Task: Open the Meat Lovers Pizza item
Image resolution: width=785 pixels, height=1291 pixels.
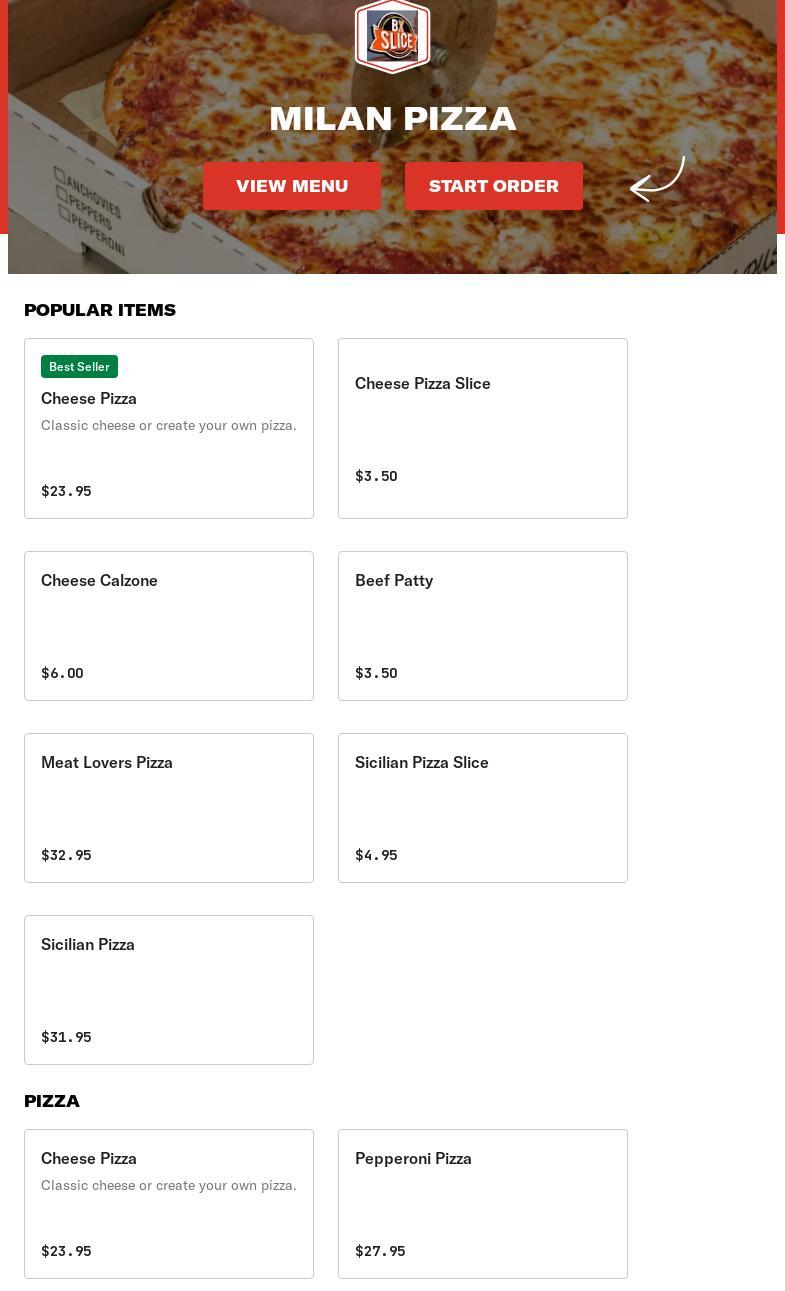Action: (x=169, y=808)
